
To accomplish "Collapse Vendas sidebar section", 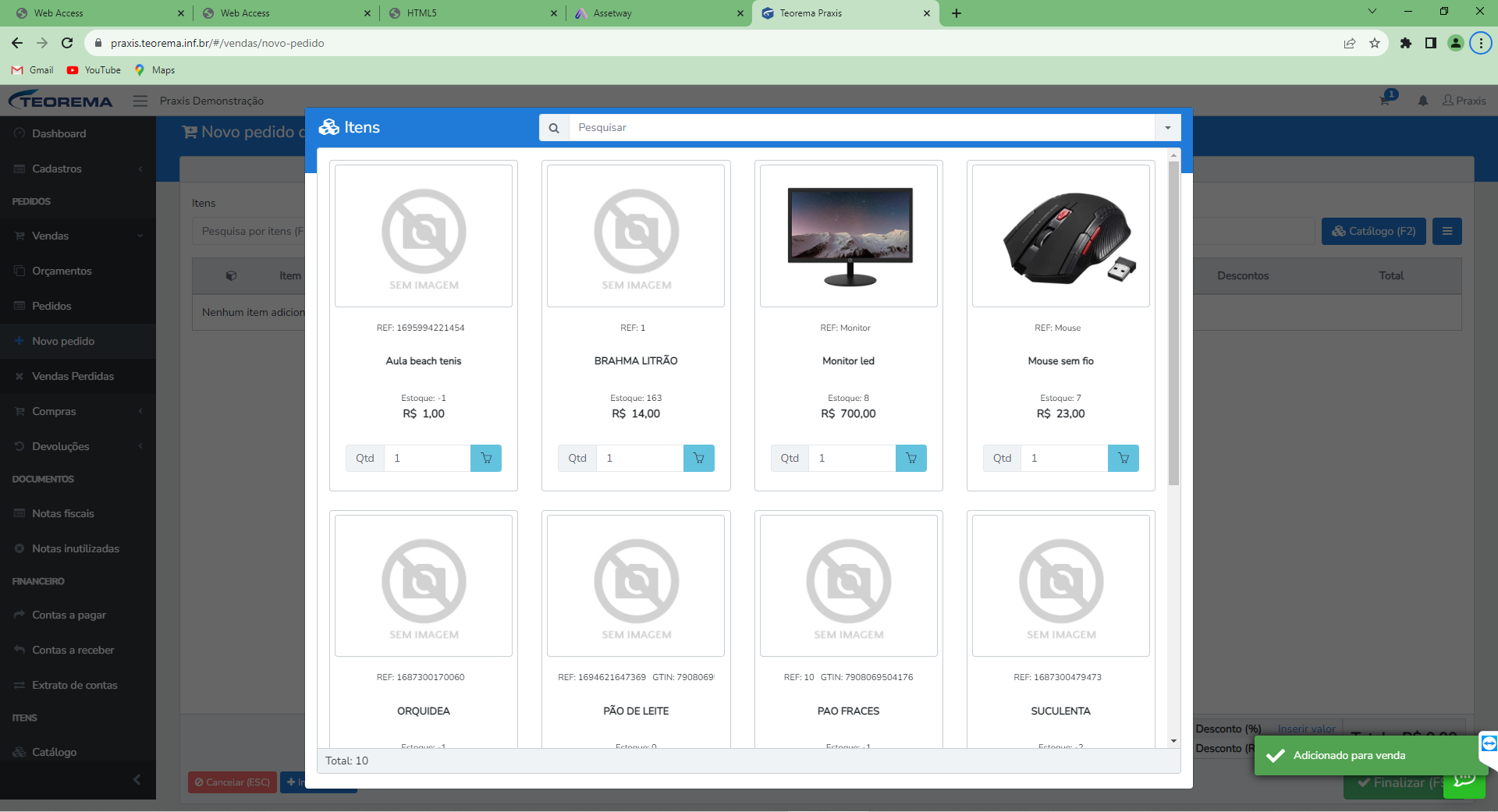I will coord(78,236).
